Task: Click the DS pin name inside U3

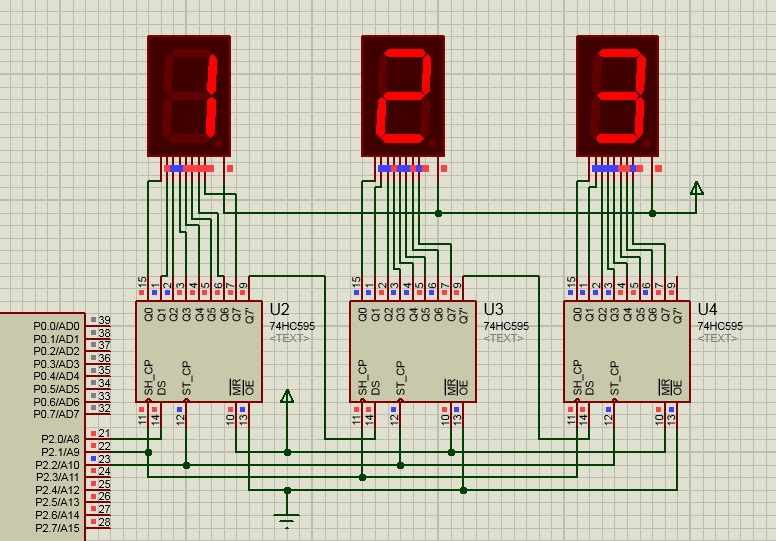Action: (x=376, y=388)
